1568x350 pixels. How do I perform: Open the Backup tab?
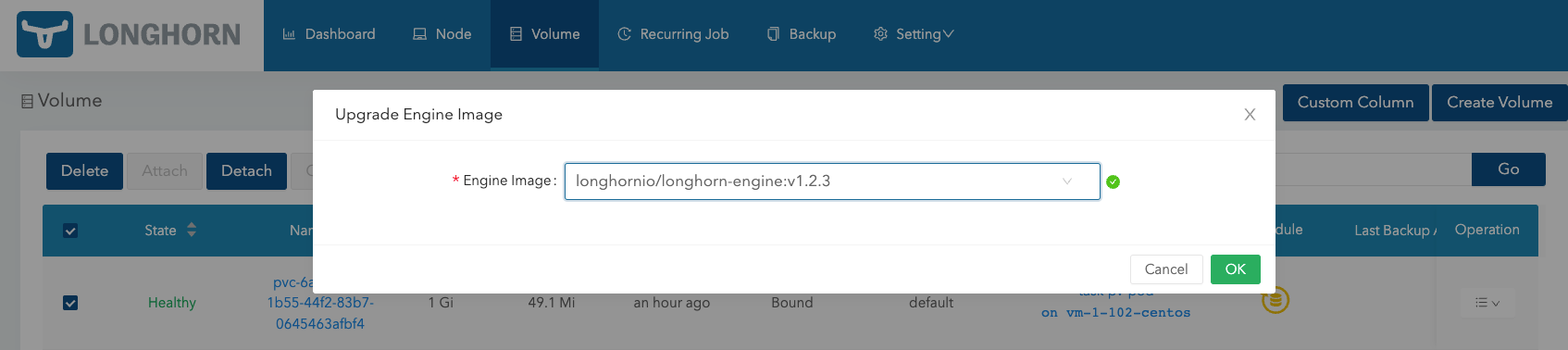pos(802,34)
